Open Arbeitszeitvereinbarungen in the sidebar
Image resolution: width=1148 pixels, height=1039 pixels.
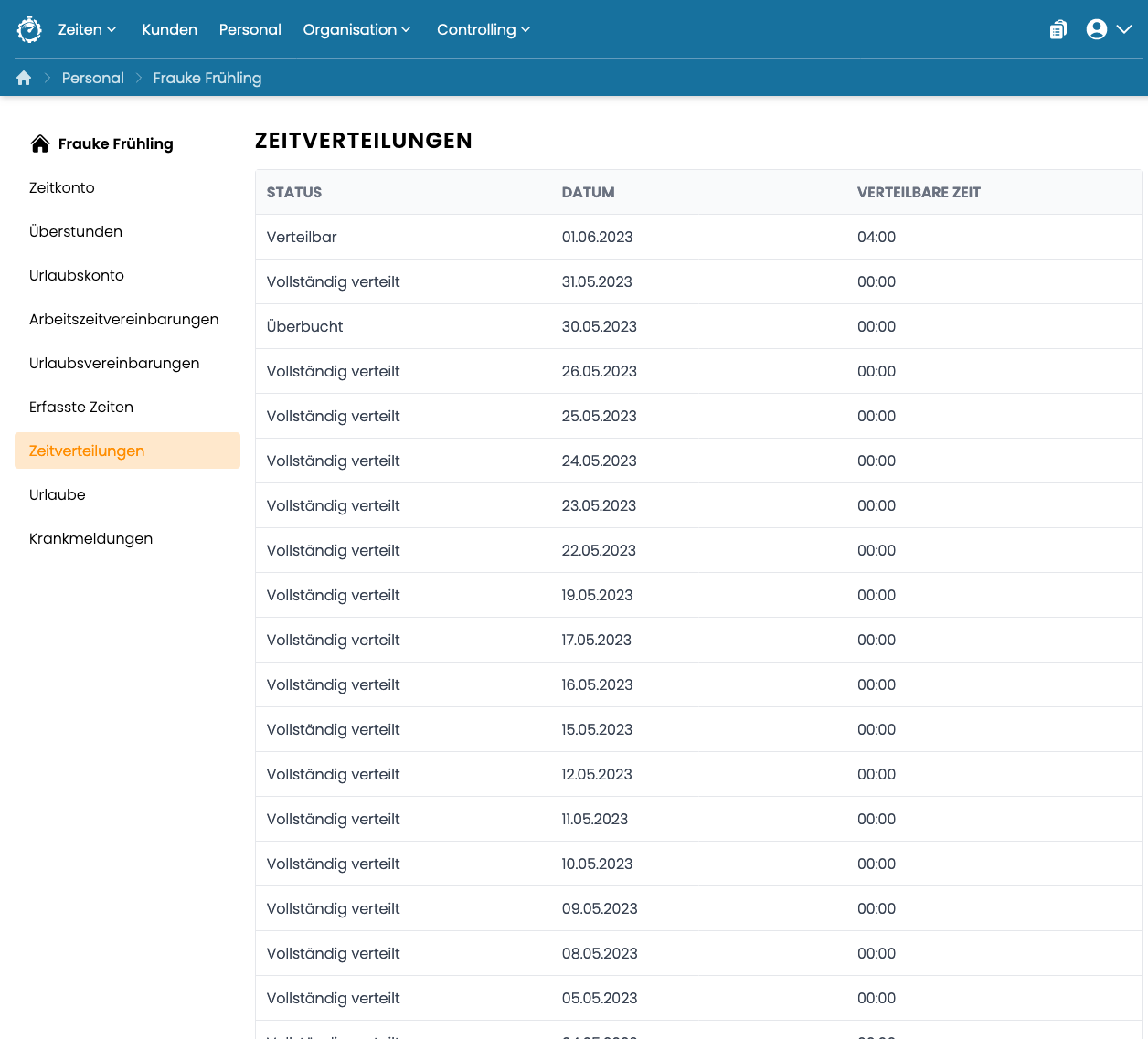click(x=124, y=319)
